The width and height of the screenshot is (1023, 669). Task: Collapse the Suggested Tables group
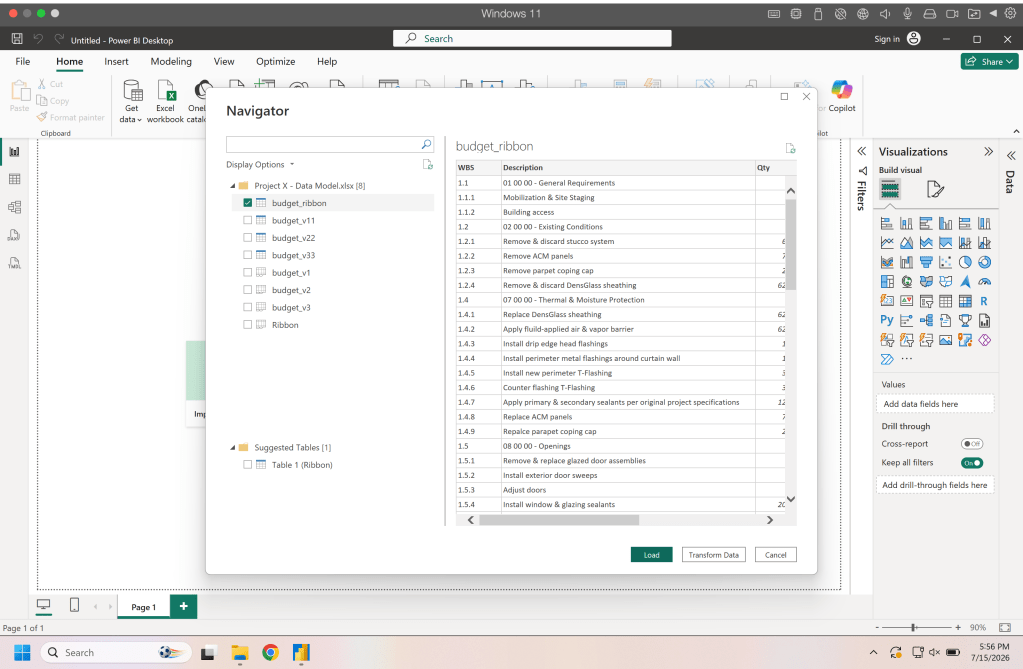(232, 448)
